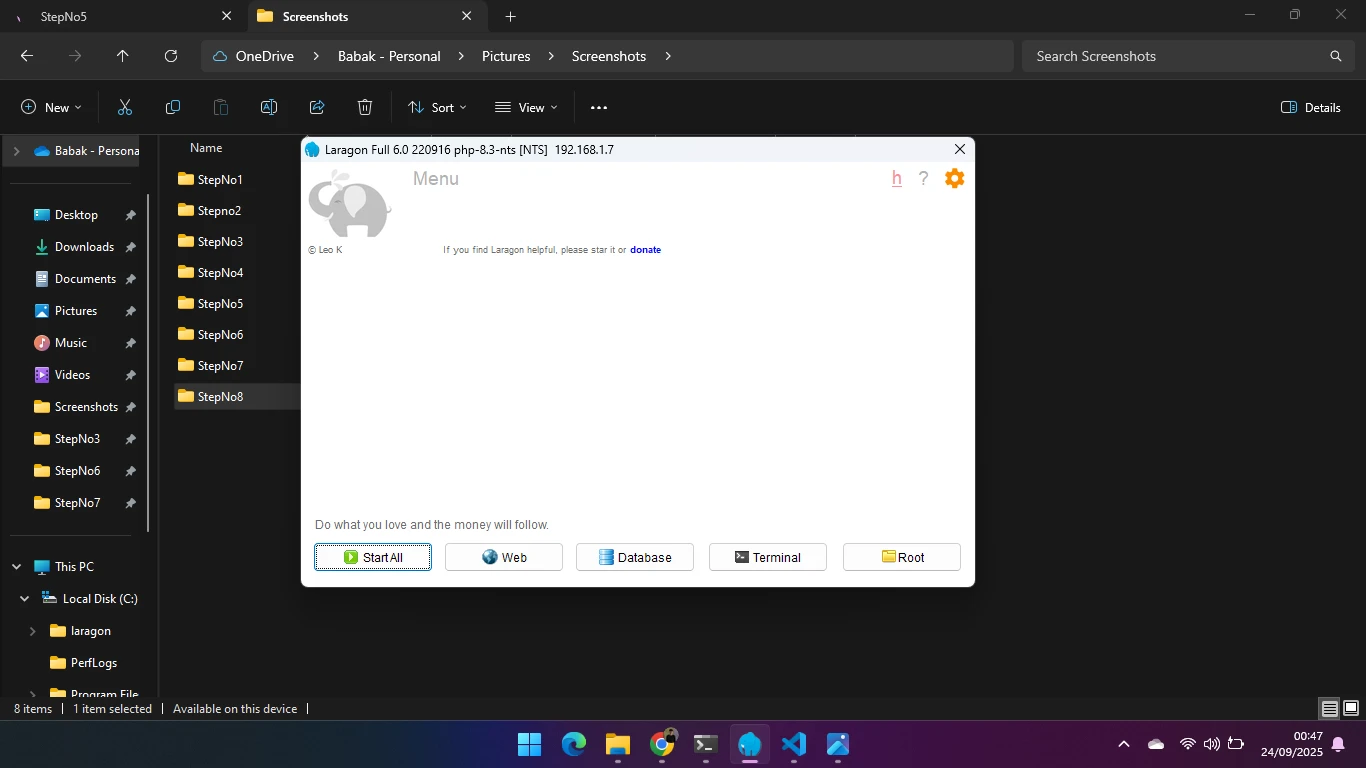Collapse the This PC tree node
Image resolution: width=1366 pixels, height=768 pixels.
coord(17,567)
